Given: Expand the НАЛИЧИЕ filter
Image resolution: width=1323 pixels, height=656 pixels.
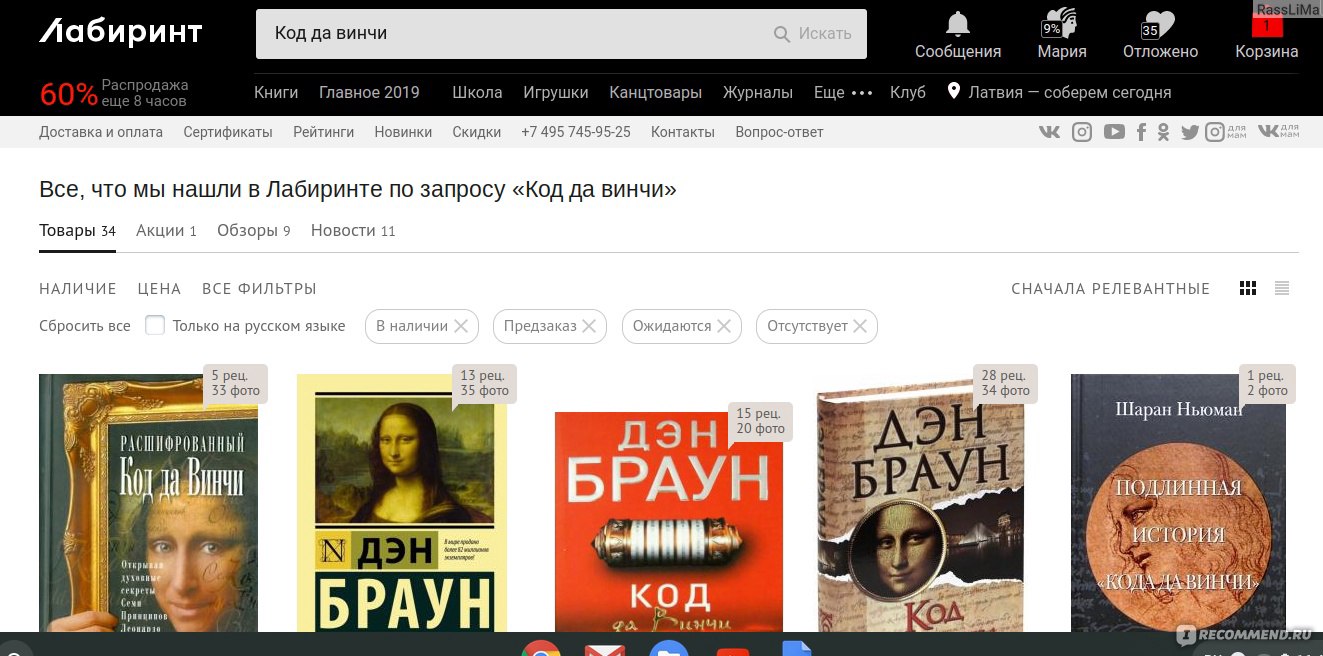Looking at the screenshot, I should [x=78, y=289].
